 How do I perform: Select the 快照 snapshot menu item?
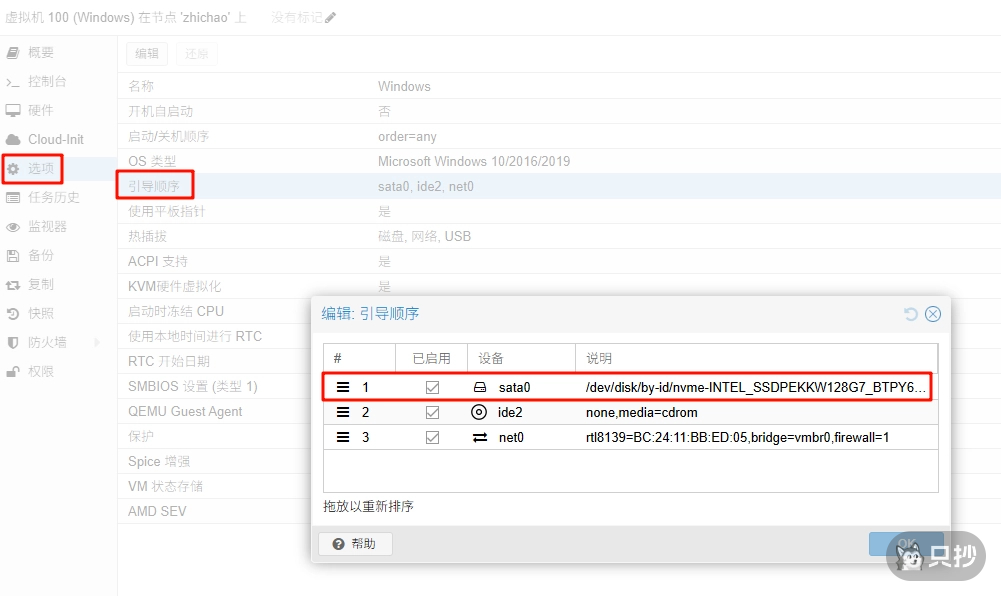click(x=40, y=313)
